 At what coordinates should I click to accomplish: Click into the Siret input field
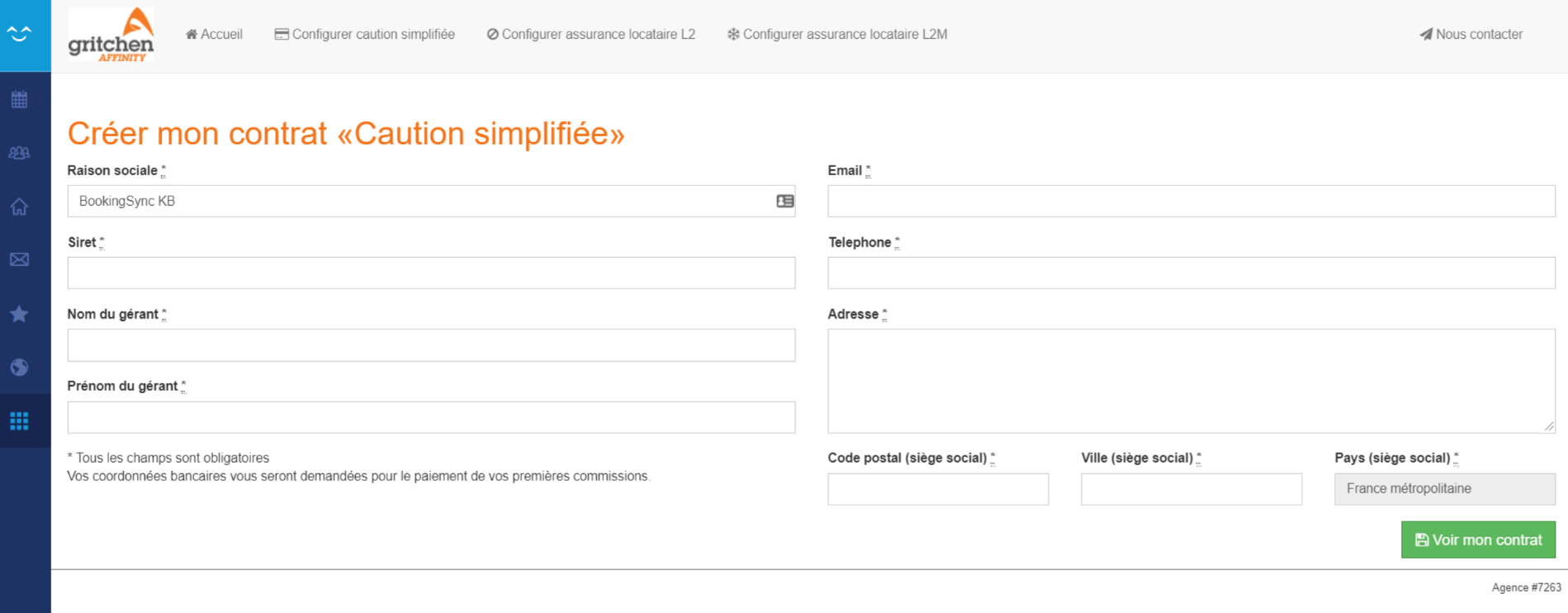tap(431, 273)
